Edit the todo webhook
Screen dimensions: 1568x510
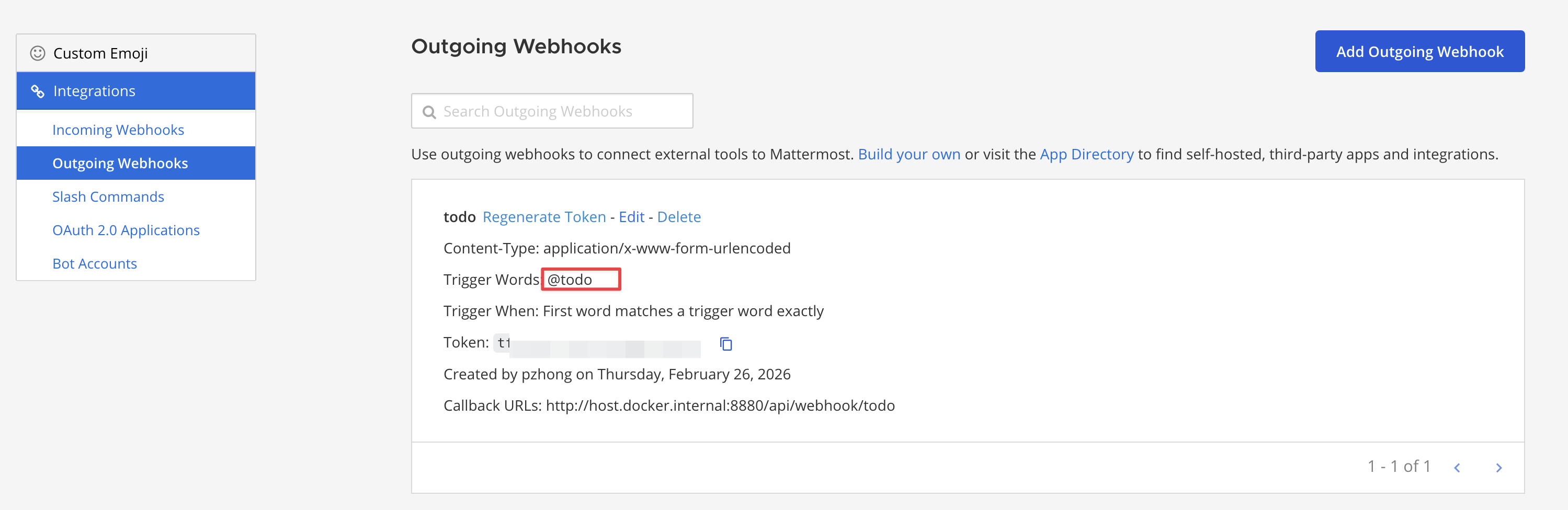click(x=631, y=217)
